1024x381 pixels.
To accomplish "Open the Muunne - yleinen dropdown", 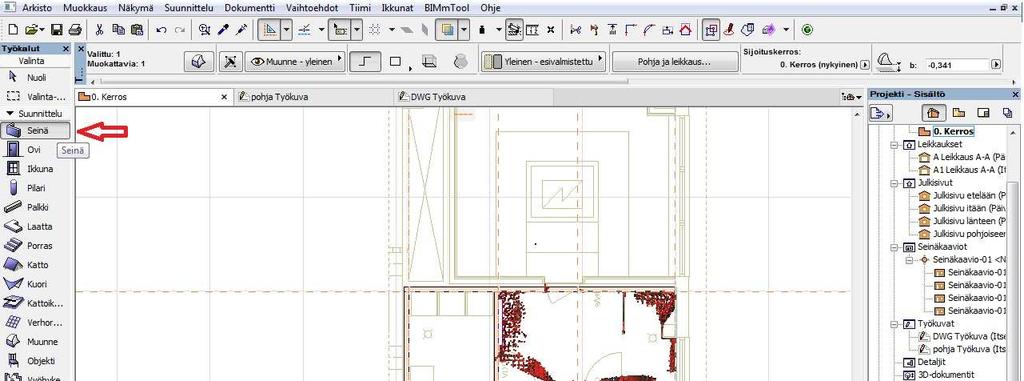I will point(295,61).
